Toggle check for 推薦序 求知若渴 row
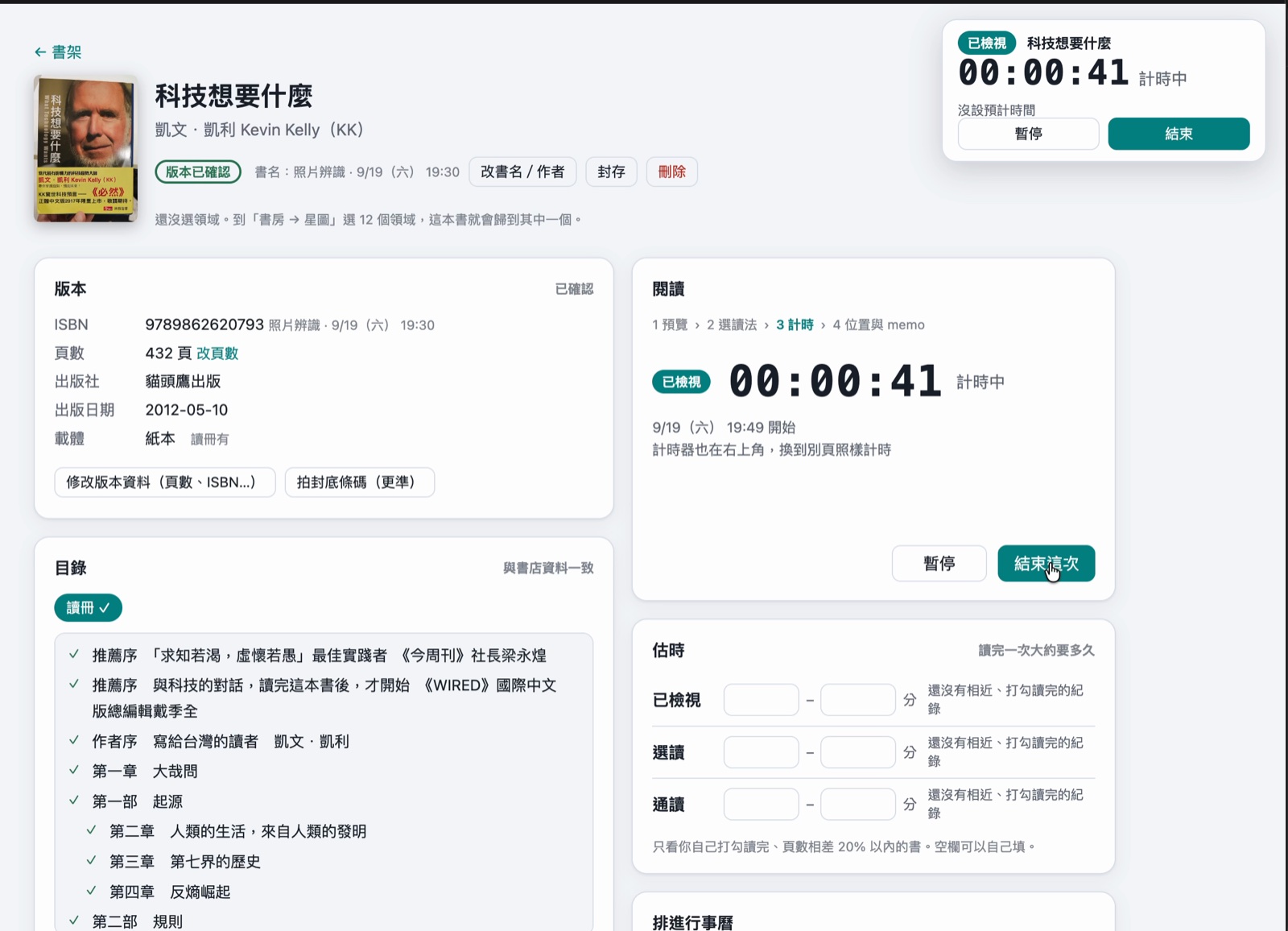The width and height of the screenshot is (1288, 931). pos(74,655)
